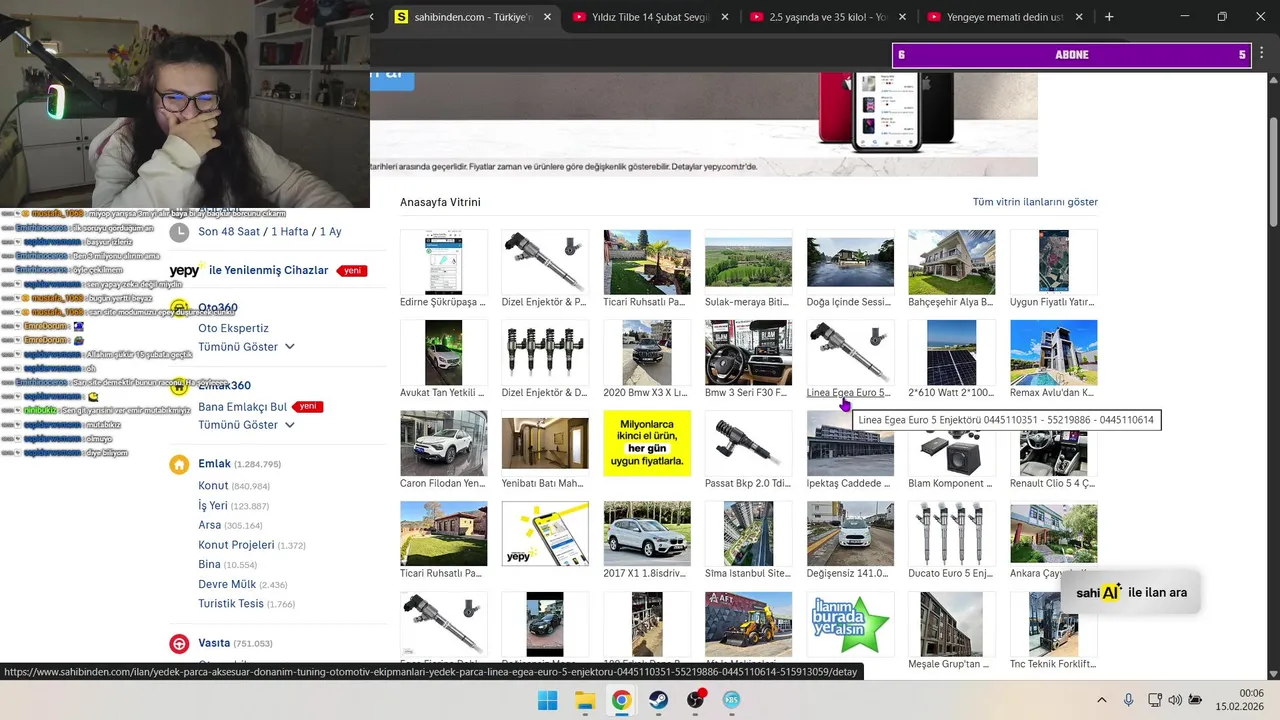The height and width of the screenshot is (720, 1280).
Task: Open the Arsa subcategory
Action: 209,525
